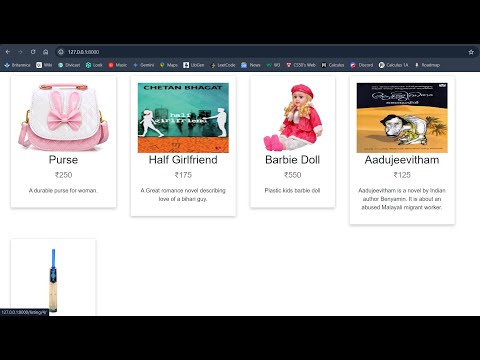
Task: Click the browser forward arrow
Action: 20,52
